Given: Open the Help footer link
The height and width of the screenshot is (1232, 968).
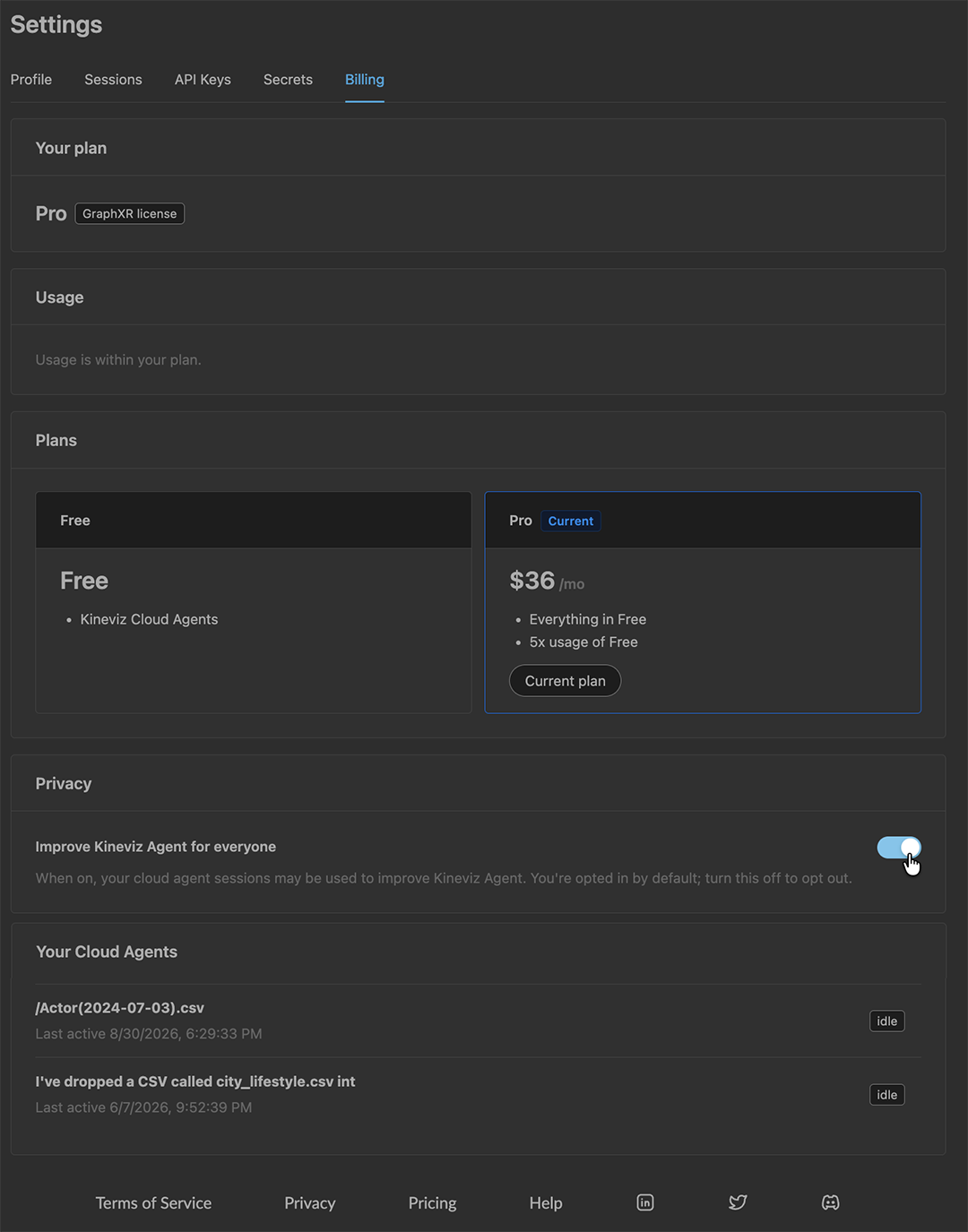Looking at the screenshot, I should (546, 1203).
